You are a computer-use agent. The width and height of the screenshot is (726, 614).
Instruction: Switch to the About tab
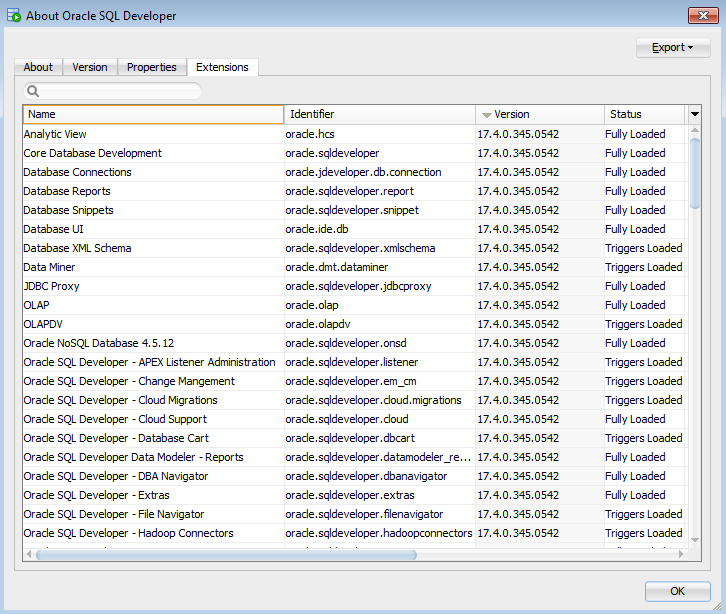click(38, 67)
